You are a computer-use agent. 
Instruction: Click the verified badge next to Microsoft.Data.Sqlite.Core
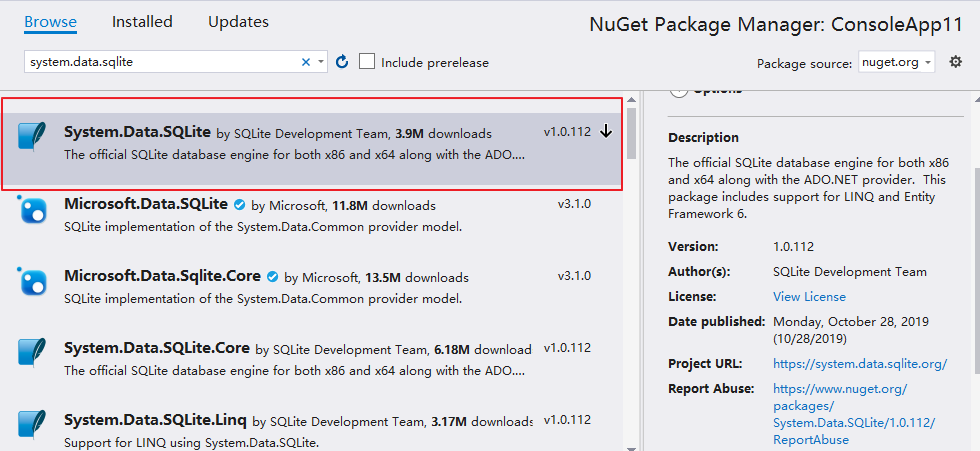(272, 277)
